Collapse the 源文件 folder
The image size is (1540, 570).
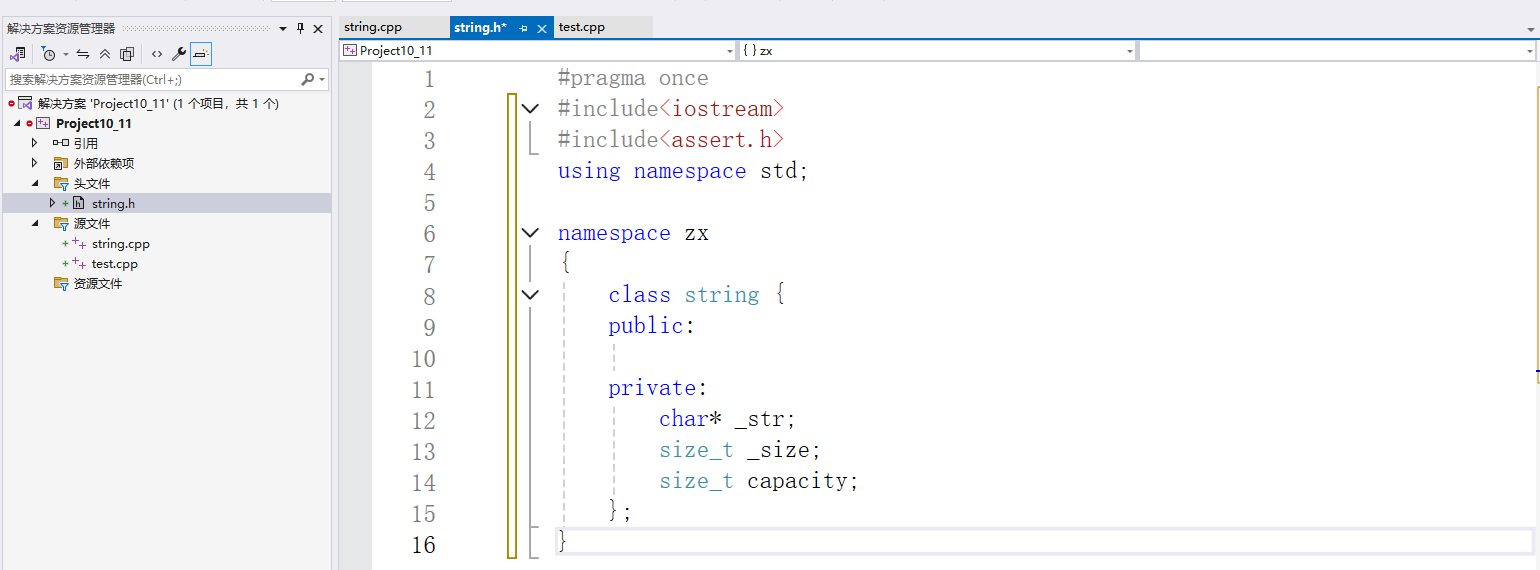[x=35, y=224]
